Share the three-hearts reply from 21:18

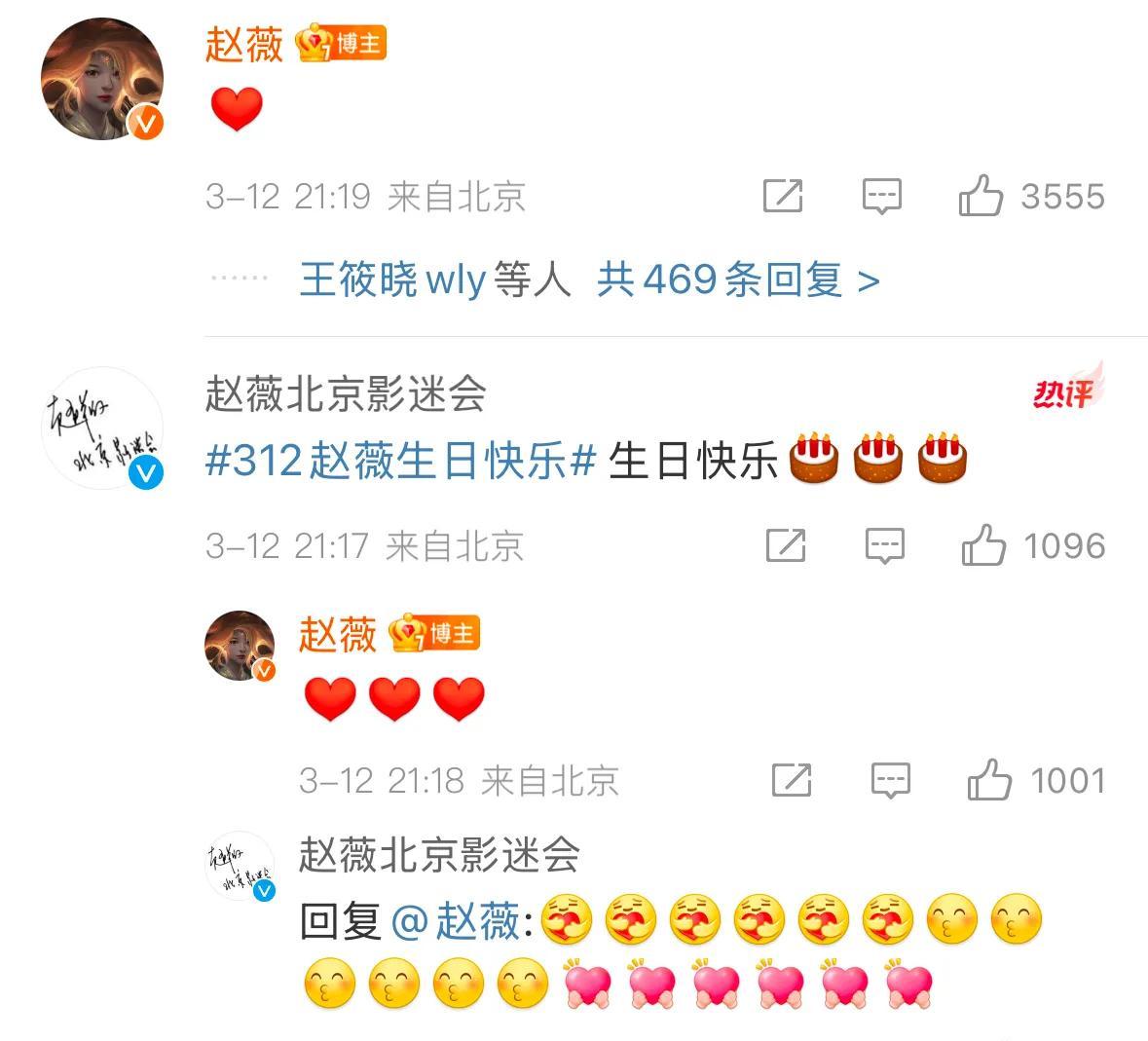[x=792, y=780]
